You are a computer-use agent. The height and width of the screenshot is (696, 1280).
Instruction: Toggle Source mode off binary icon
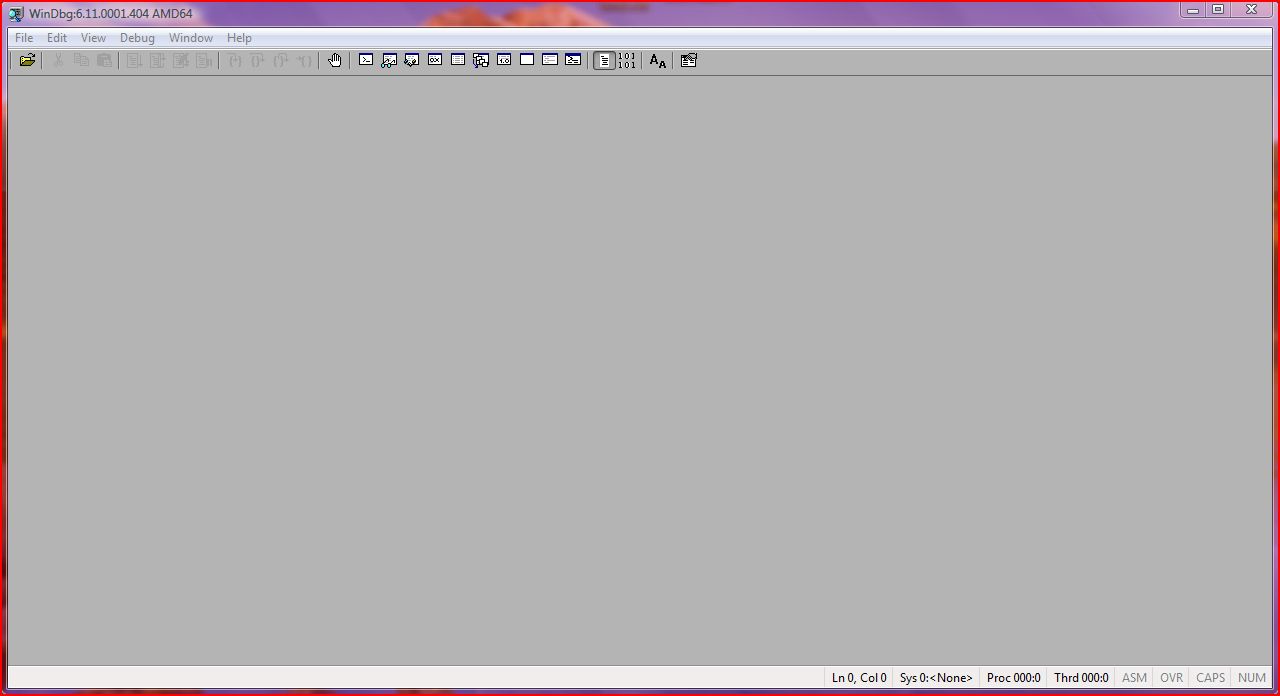[626, 60]
